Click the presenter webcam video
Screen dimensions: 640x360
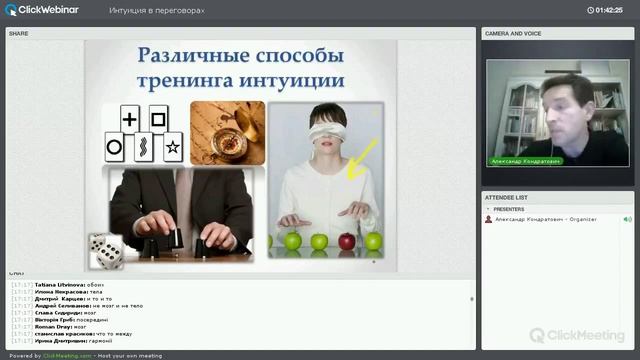pos(558,113)
